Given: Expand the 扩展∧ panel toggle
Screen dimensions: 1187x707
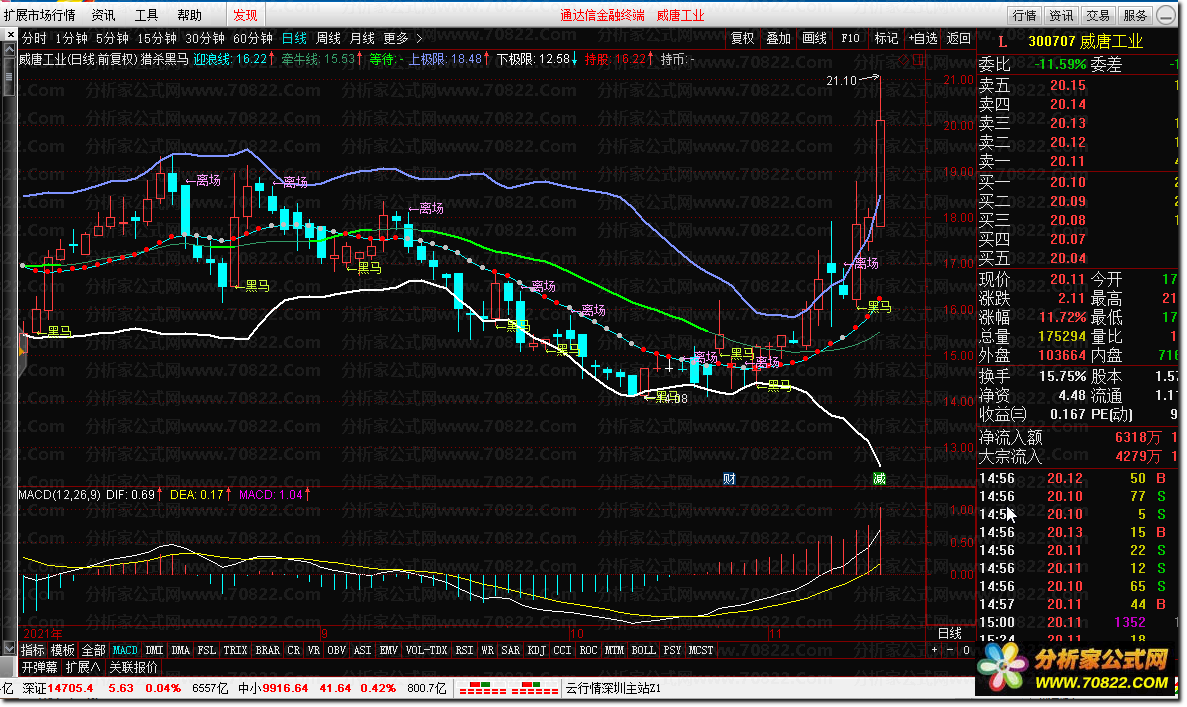Looking at the screenshot, I should [x=83, y=668].
